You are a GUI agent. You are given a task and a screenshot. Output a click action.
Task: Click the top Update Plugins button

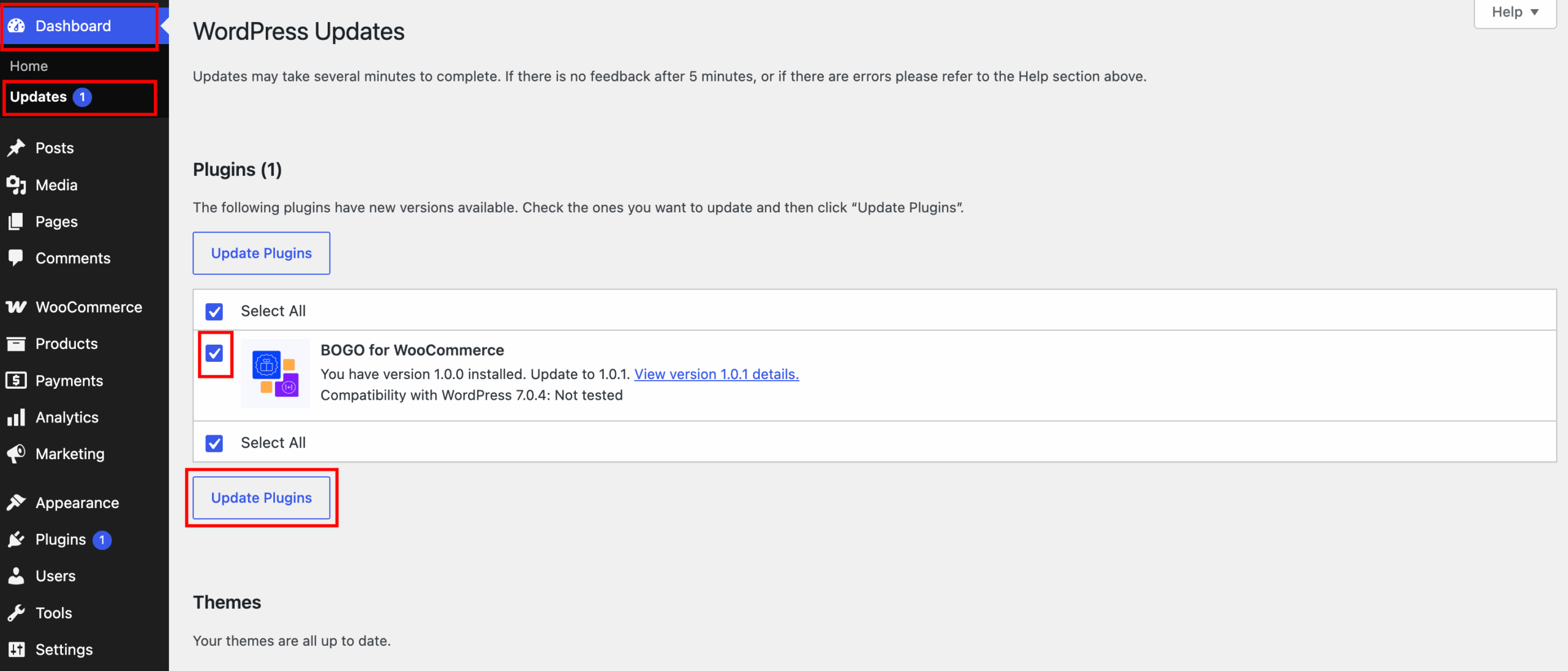[262, 253]
